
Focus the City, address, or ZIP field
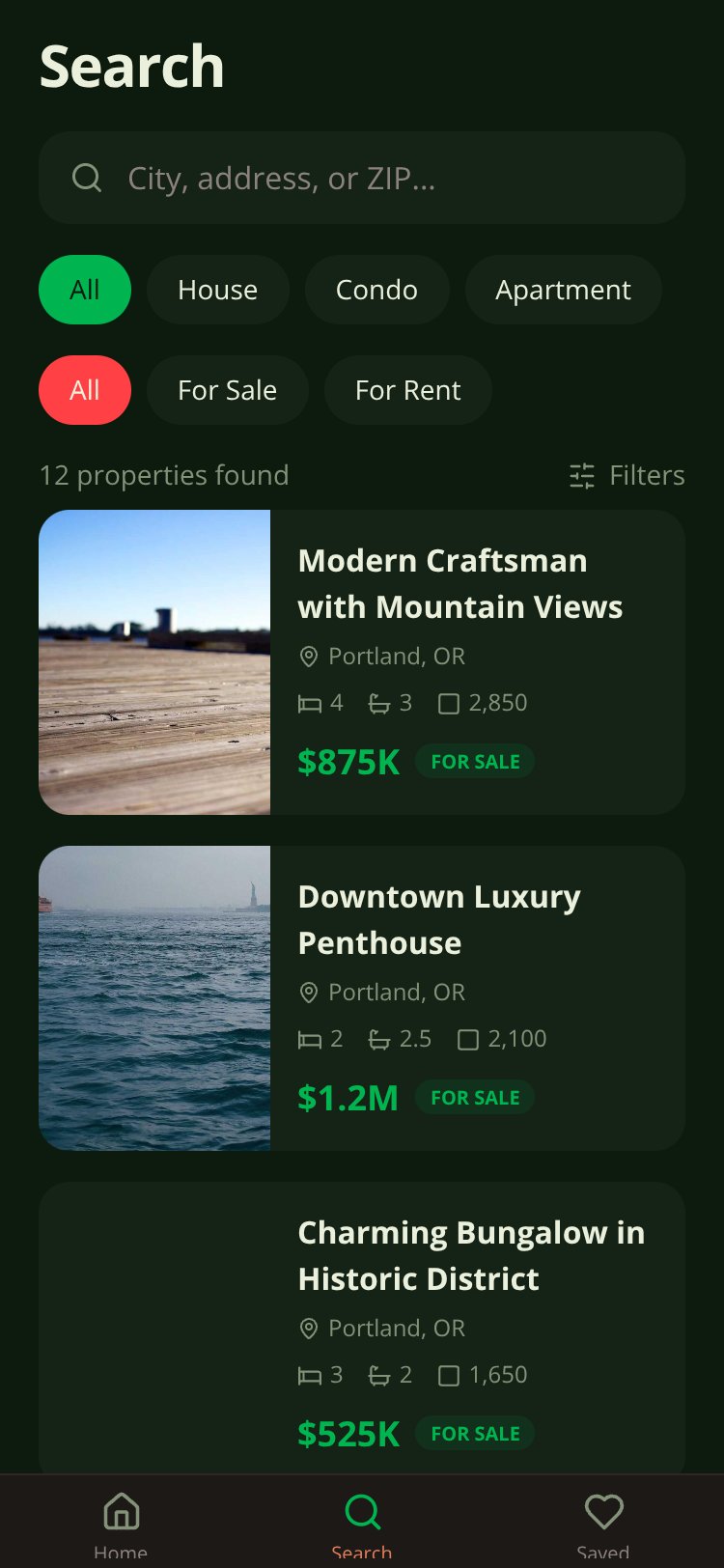(362, 178)
